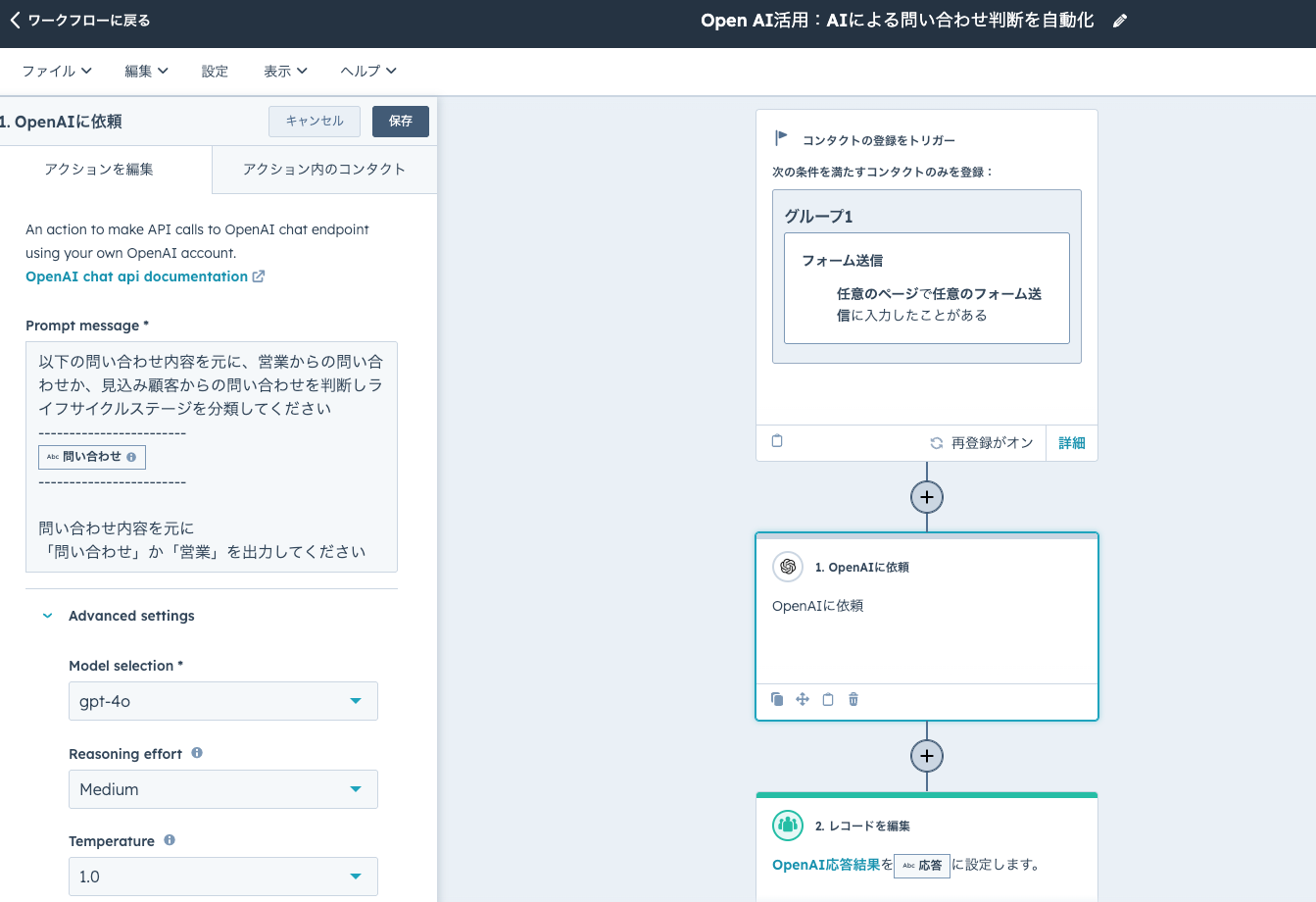
Task: Click the キャンセル button
Action: click(315, 121)
